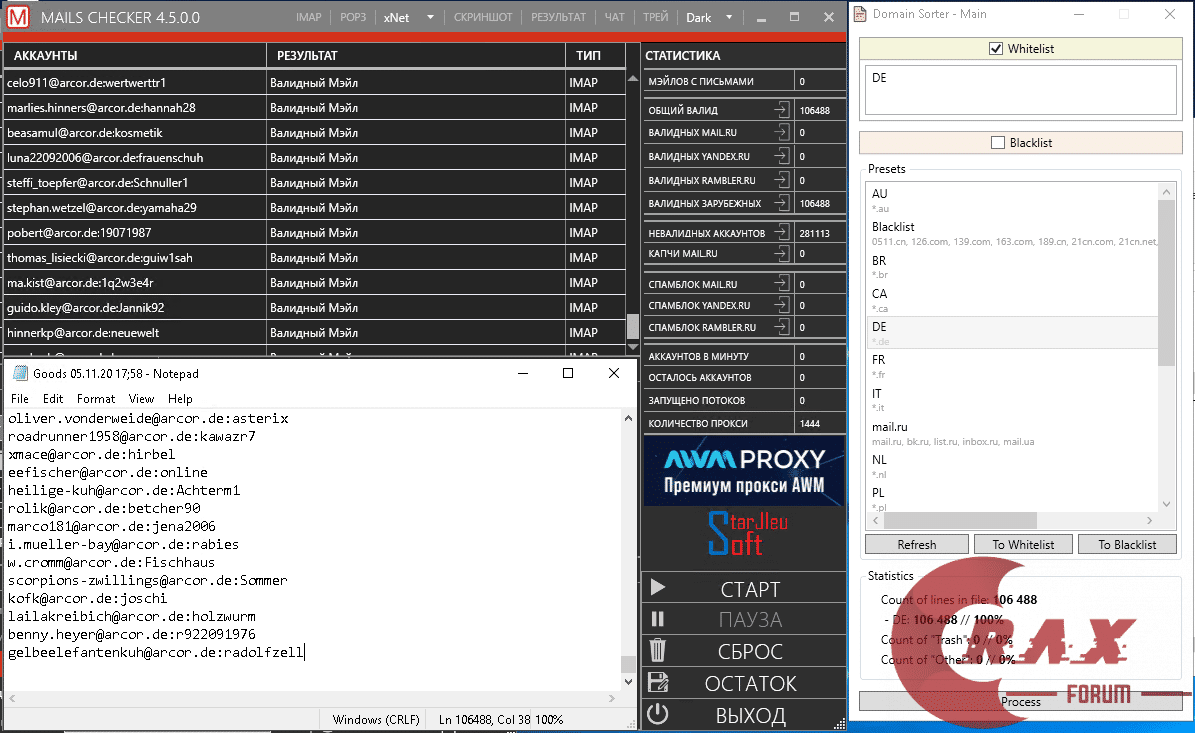Open Notepad File menu
The image size is (1195, 733).
click(x=20, y=399)
